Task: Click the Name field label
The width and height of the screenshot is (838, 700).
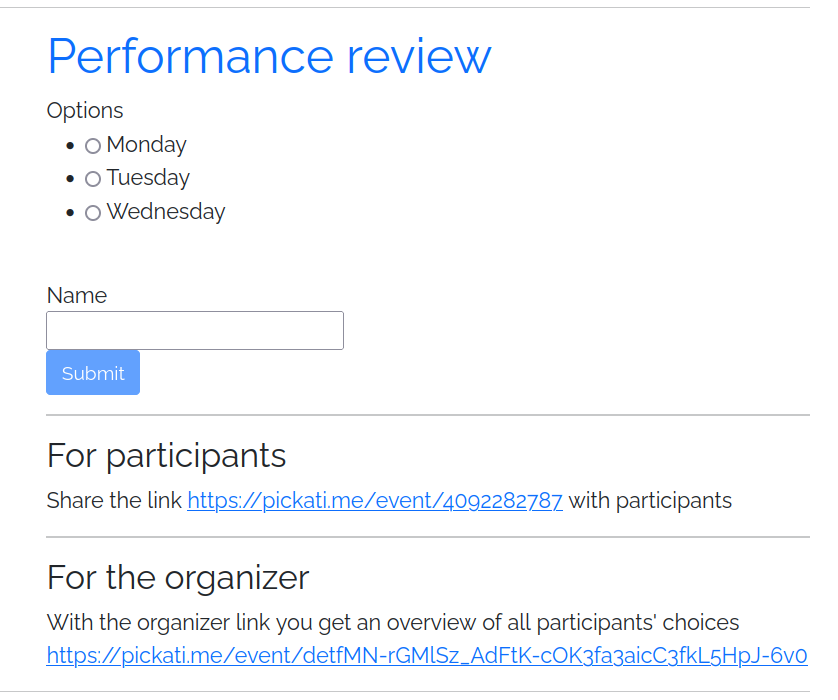Action: (x=76, y=296)
